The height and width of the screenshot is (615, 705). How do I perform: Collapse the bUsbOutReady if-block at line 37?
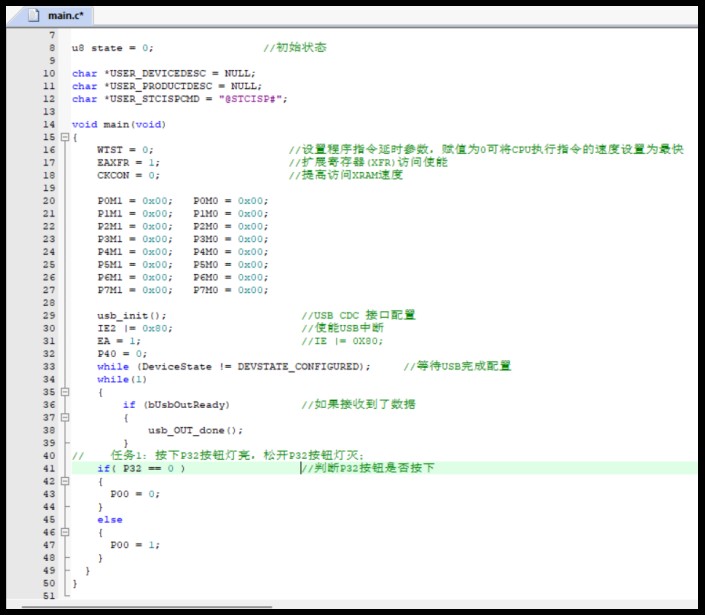pos(65,418)
